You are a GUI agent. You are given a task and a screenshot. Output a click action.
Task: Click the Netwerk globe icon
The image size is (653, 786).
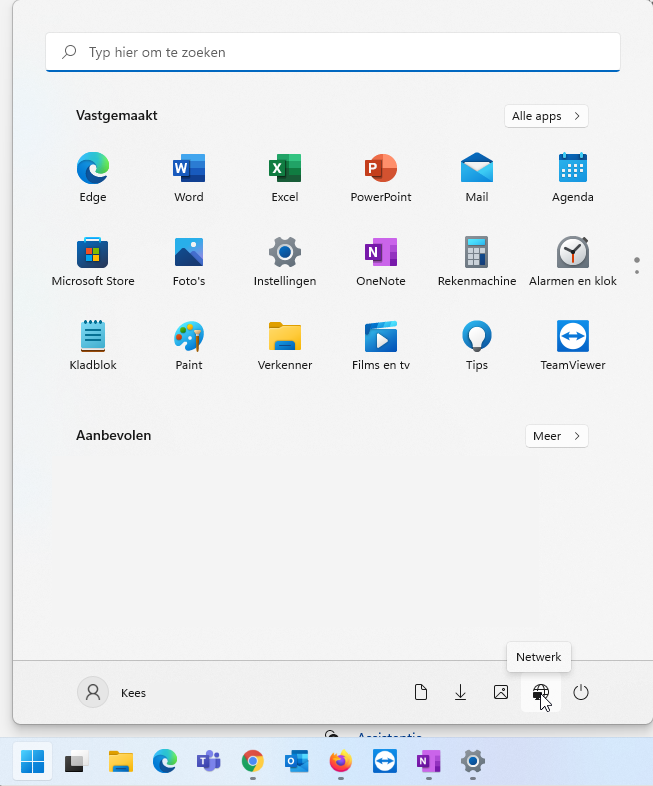point(541,692)
